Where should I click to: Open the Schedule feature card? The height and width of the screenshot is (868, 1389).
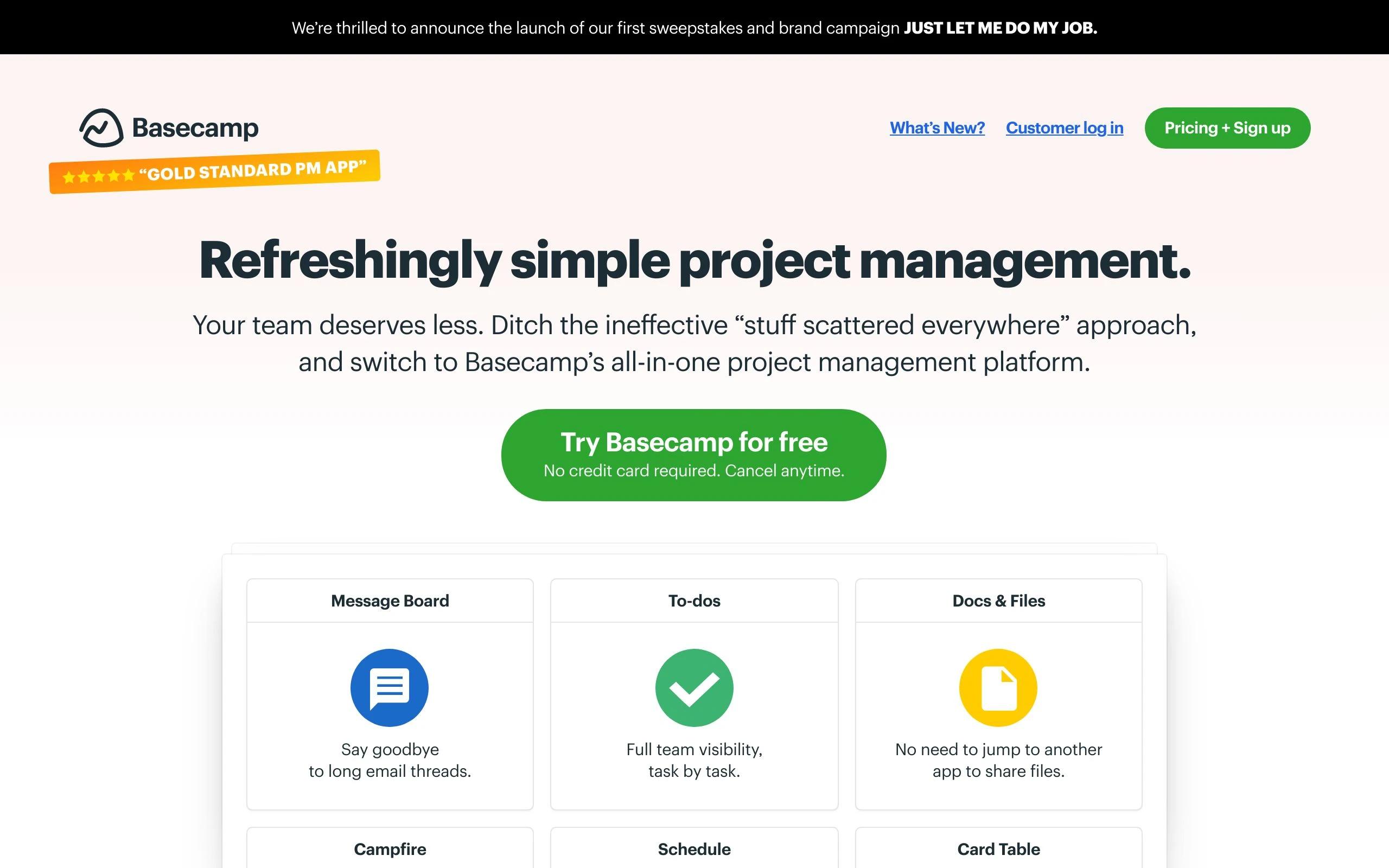[x=694, y=848]
